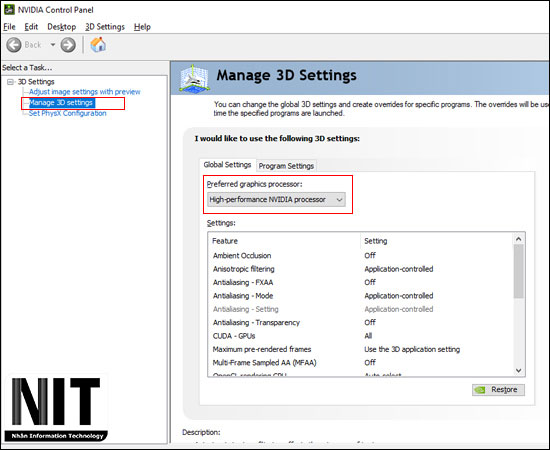Switch to the Program Settings tab
Screen dimensions: 550x450
286,166
